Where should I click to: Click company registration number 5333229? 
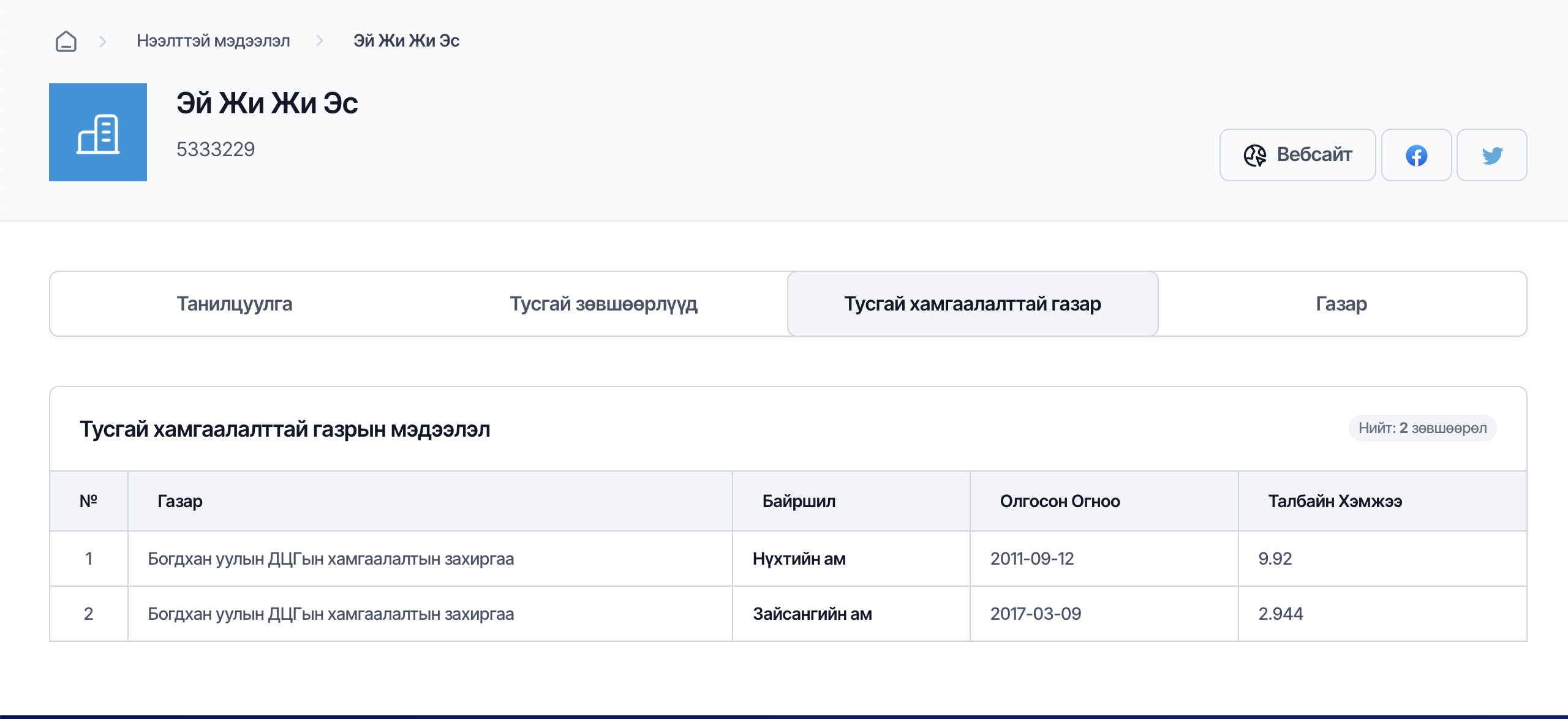point(216,149)
